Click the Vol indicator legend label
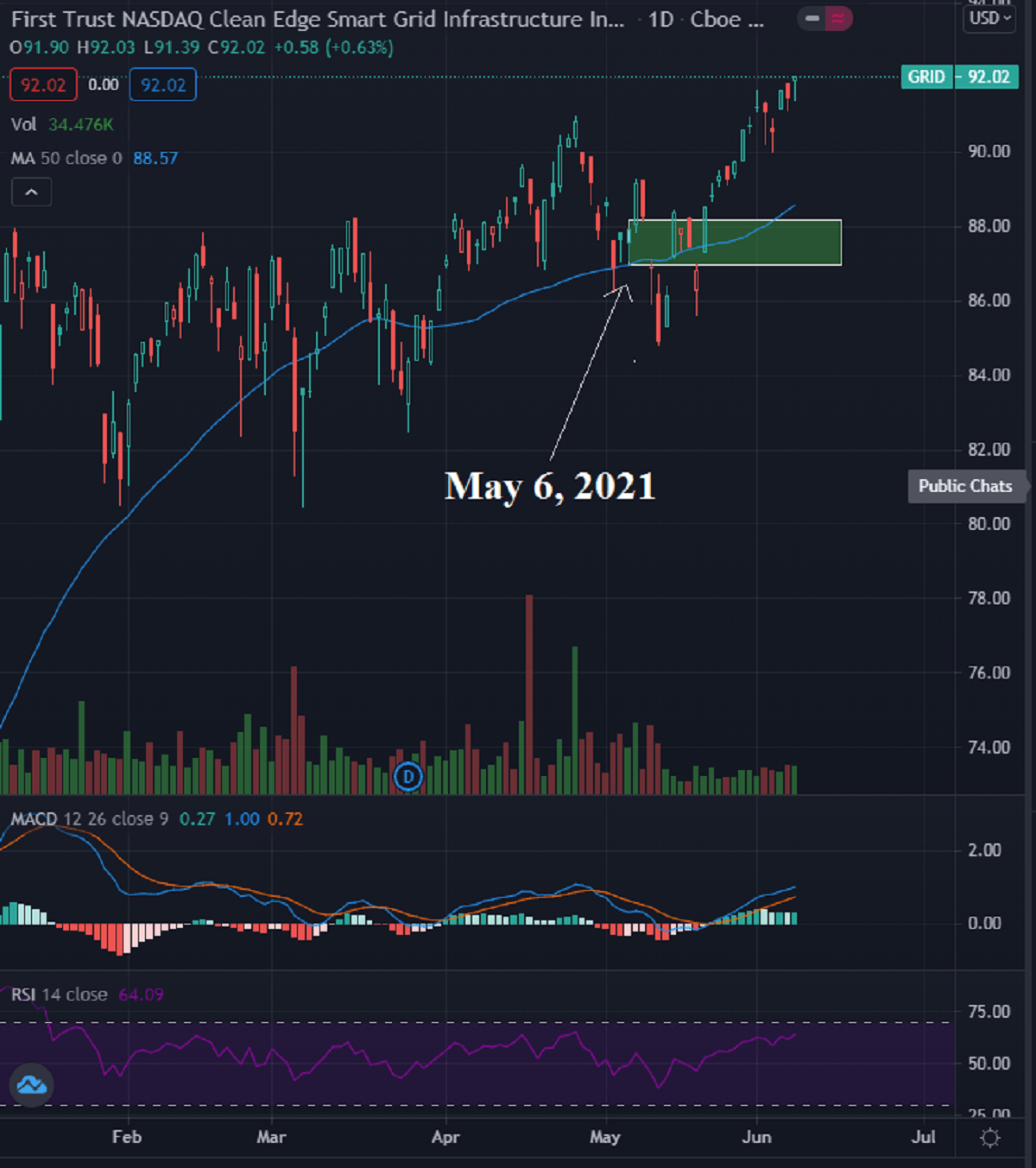Image resolution: width=1036 pixels, height=1168 pixels. point(24,124)
